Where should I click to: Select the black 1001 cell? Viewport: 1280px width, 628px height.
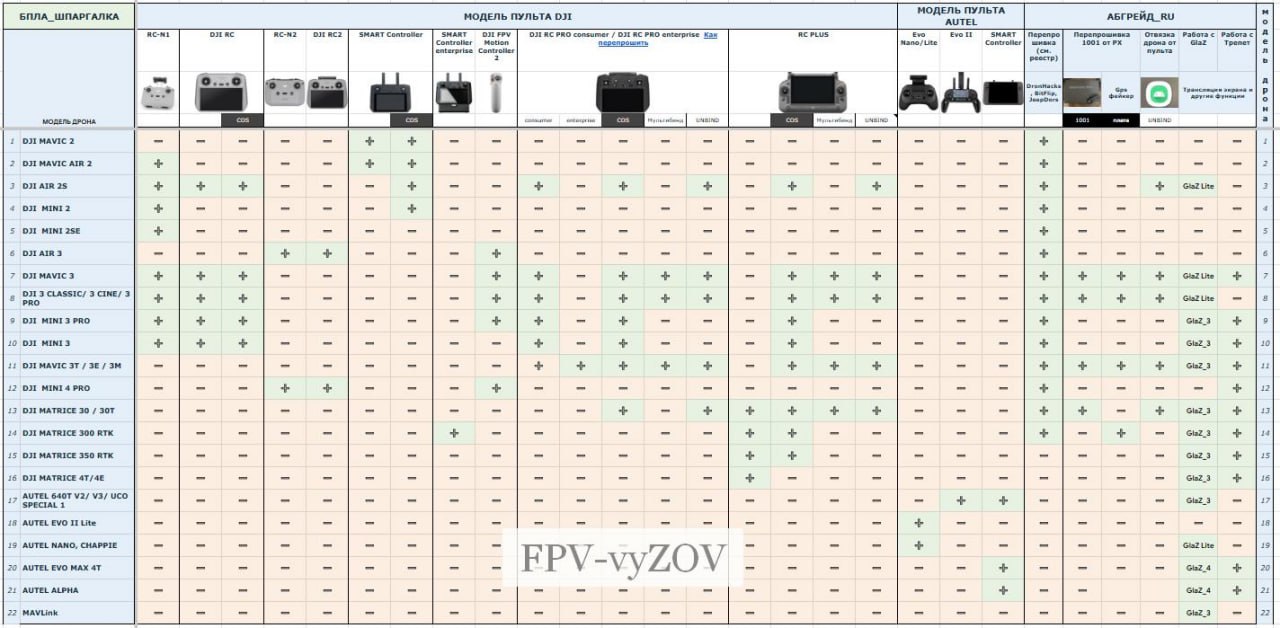[1081, 120]
